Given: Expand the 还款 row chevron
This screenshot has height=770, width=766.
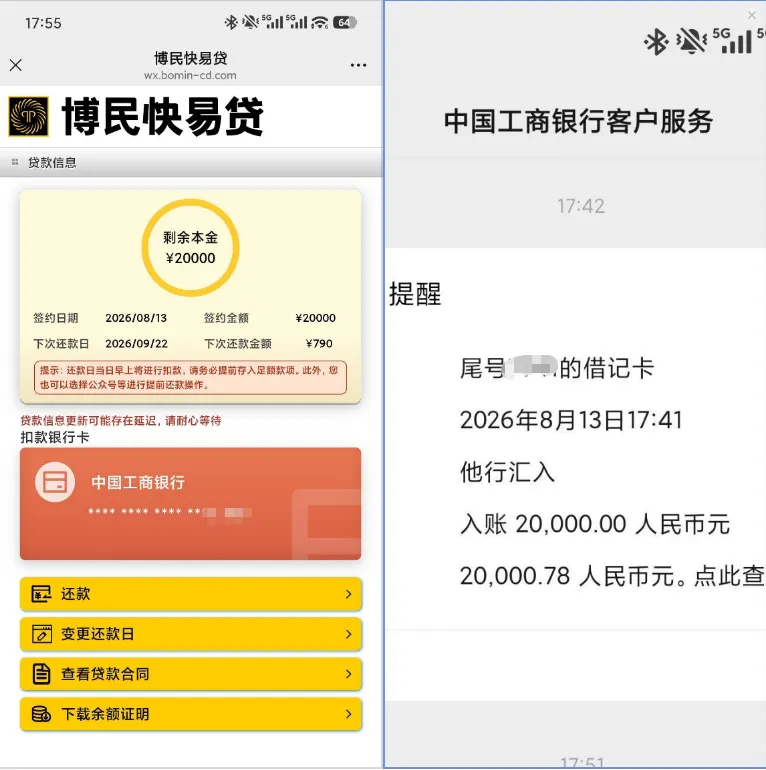Looking at the screenshot, I should (349, 594).
